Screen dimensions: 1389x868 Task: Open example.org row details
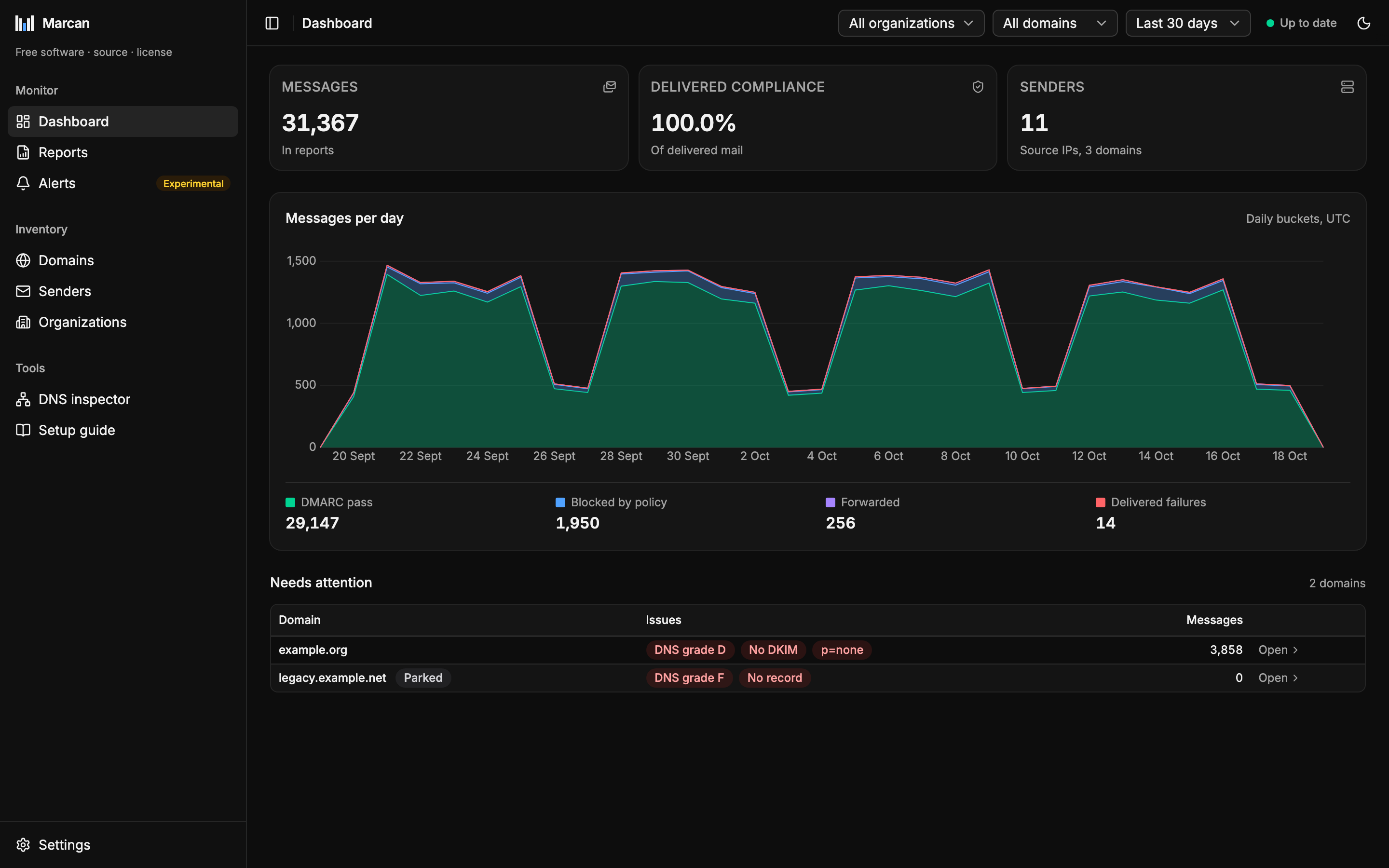1278,650
